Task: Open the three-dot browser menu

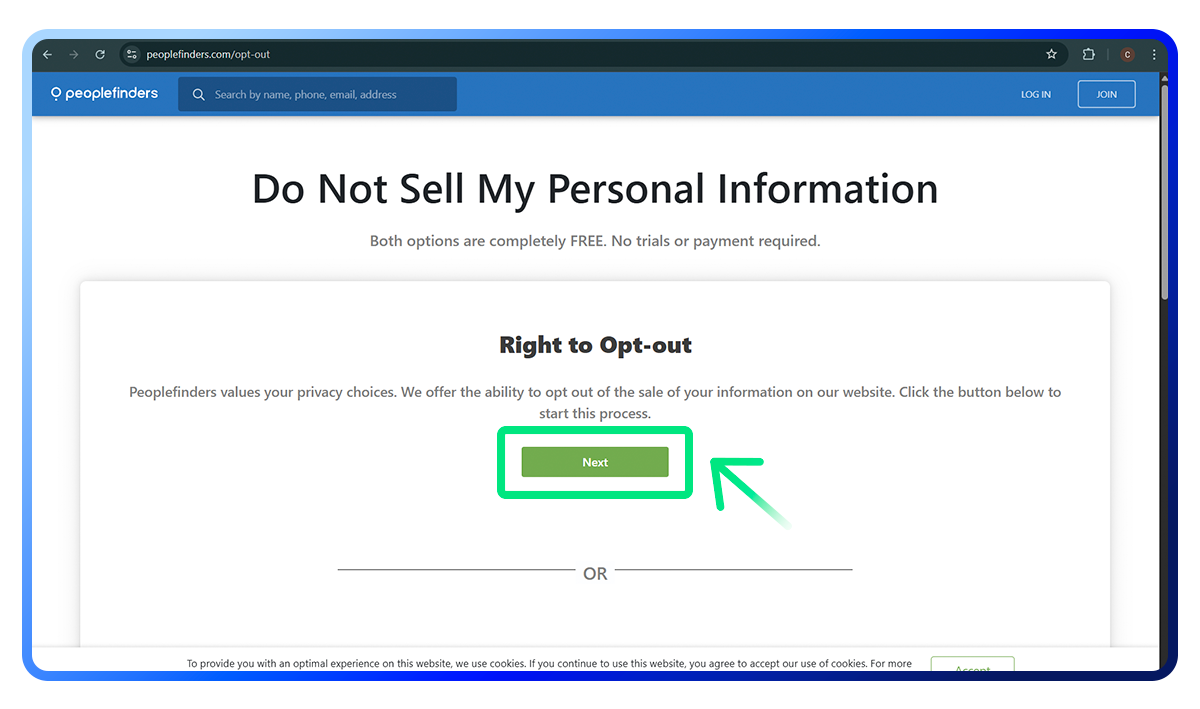Action: [1155, 55]
